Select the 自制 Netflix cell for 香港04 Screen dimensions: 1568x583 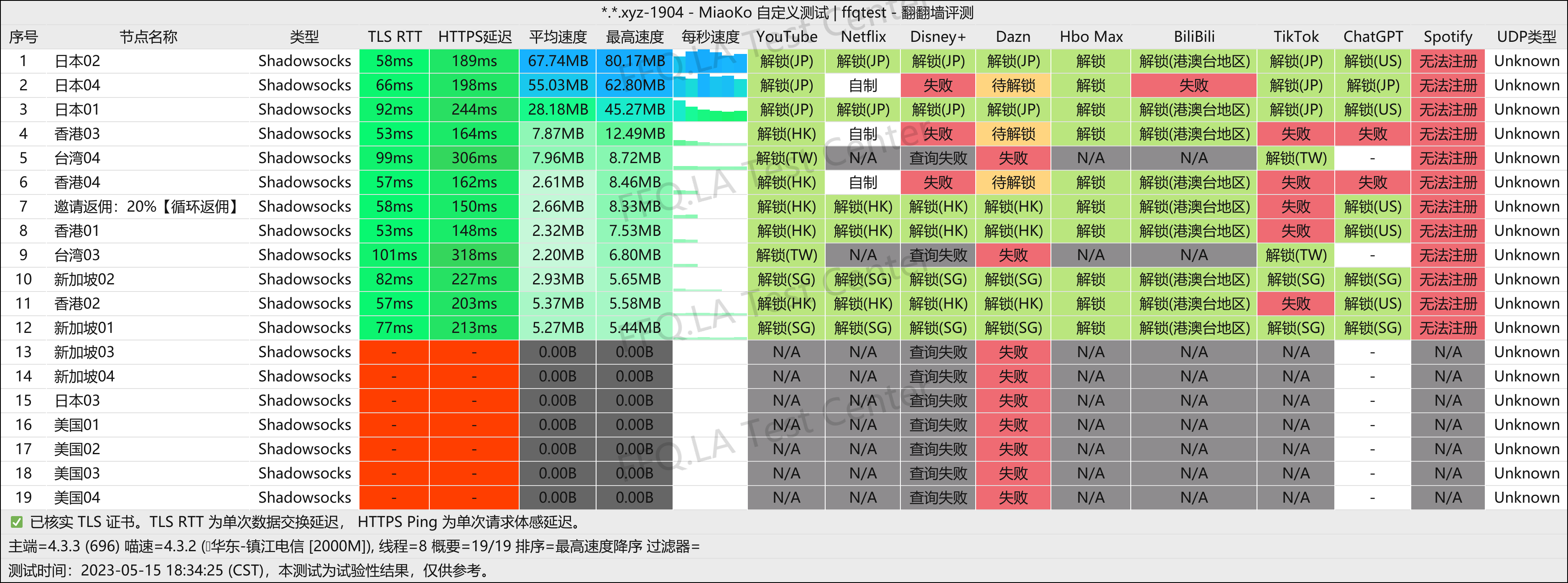(863, 182)
